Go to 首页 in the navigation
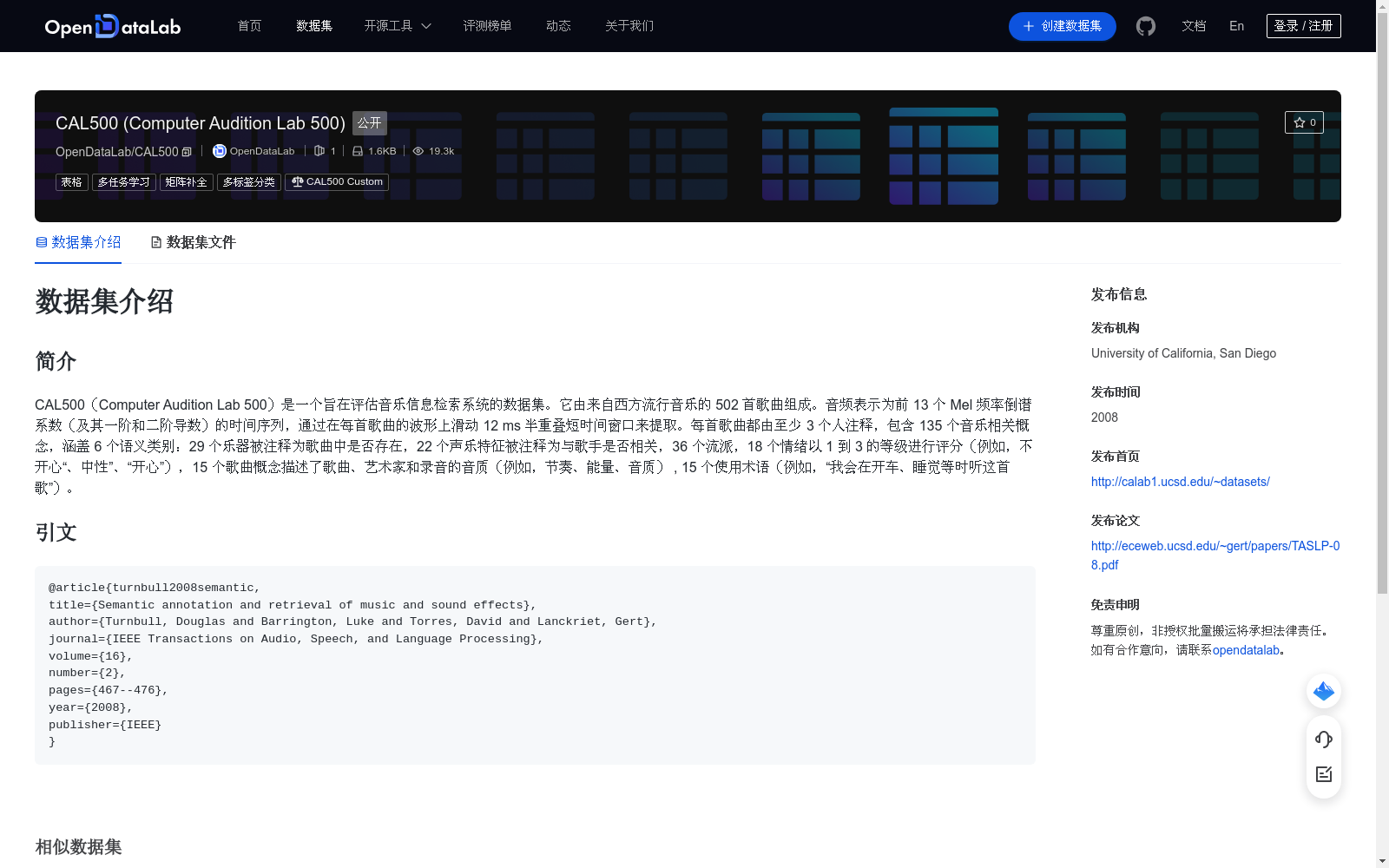The width and height of the screenshot is (1389, 868). click(250, 26)
